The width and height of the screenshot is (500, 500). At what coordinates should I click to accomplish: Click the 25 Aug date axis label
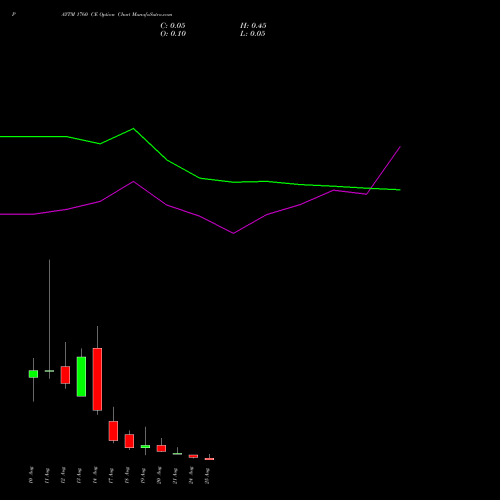point(207,475)
